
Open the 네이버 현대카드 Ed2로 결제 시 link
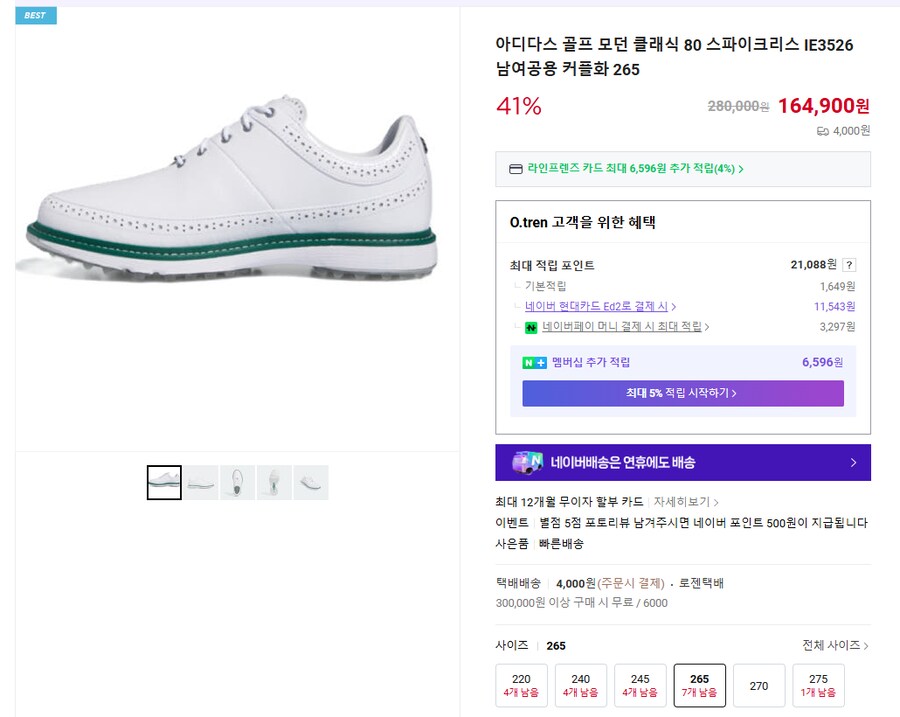[600, 307]
